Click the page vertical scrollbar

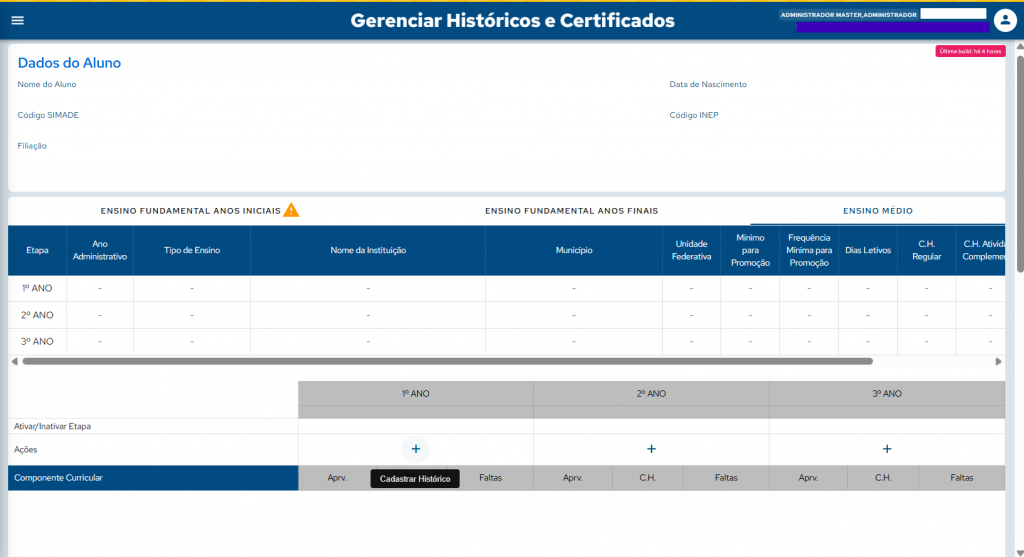click(x=1019, y=160)
